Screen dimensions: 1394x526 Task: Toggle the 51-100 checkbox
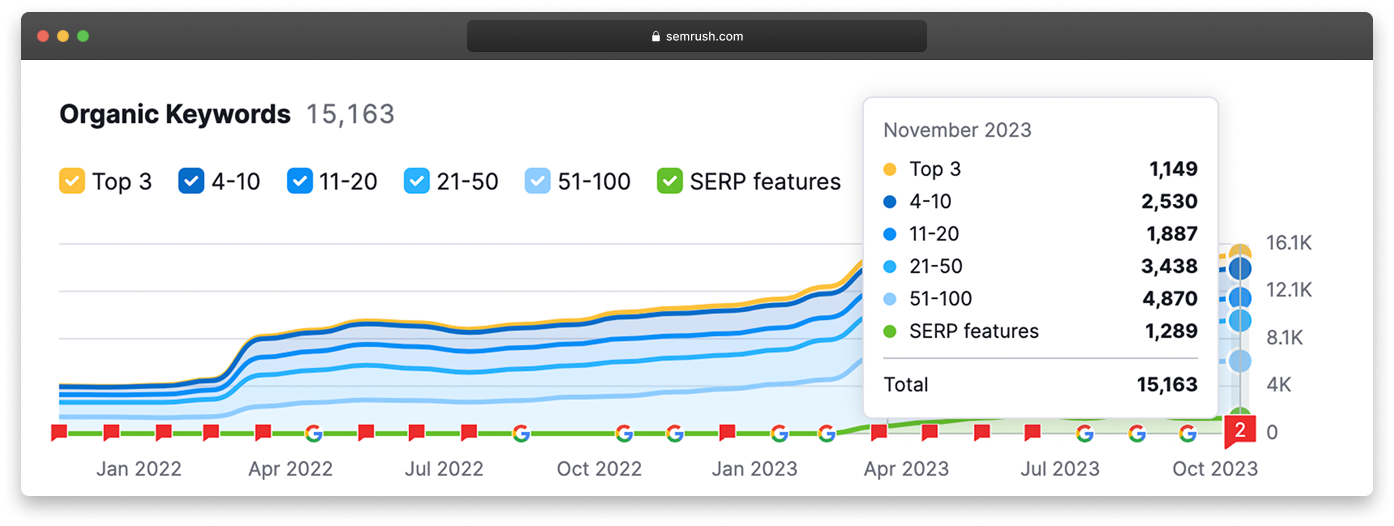(x=539, y=182)
